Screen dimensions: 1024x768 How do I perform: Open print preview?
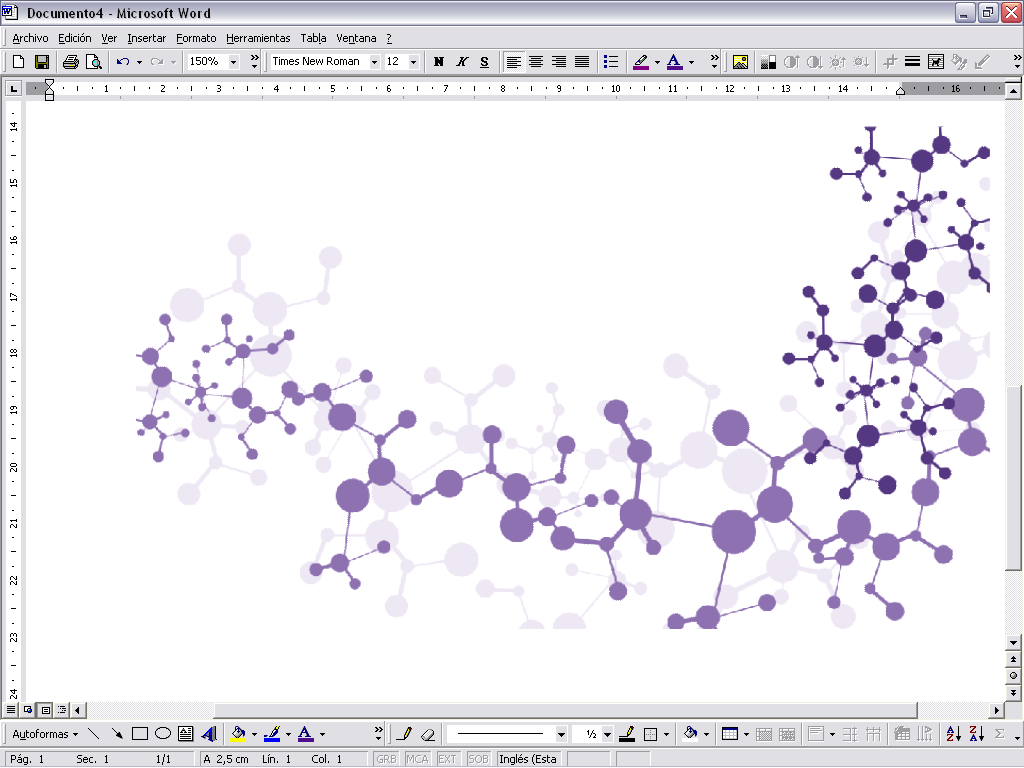[94, 62]
